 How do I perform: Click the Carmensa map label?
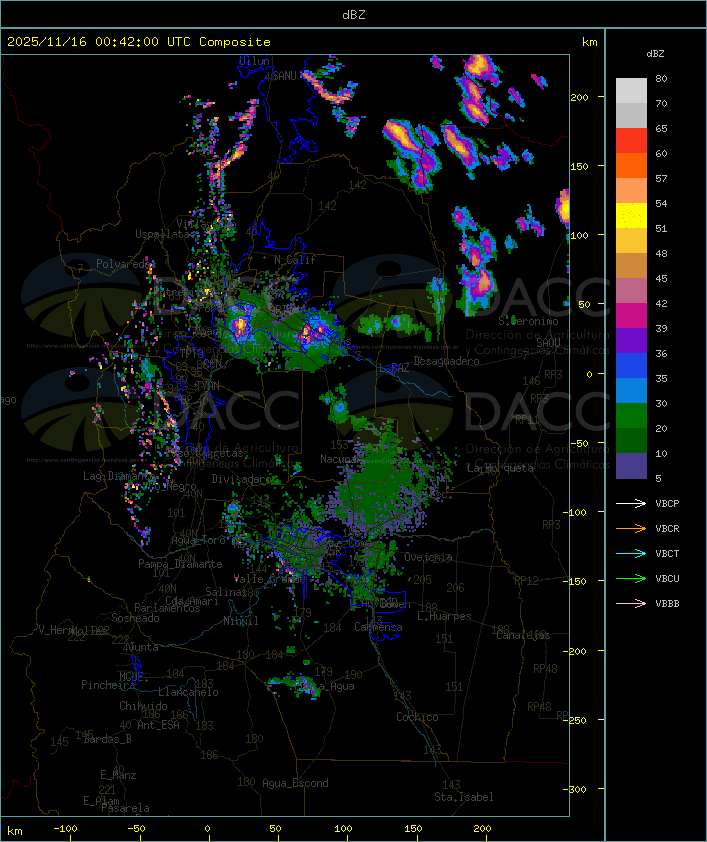(x=378, y=627)
